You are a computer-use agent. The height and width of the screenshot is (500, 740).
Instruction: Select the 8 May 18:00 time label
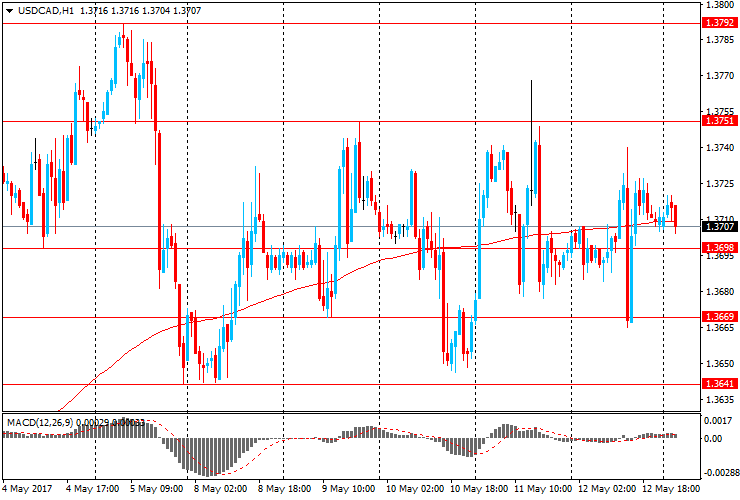285,488
